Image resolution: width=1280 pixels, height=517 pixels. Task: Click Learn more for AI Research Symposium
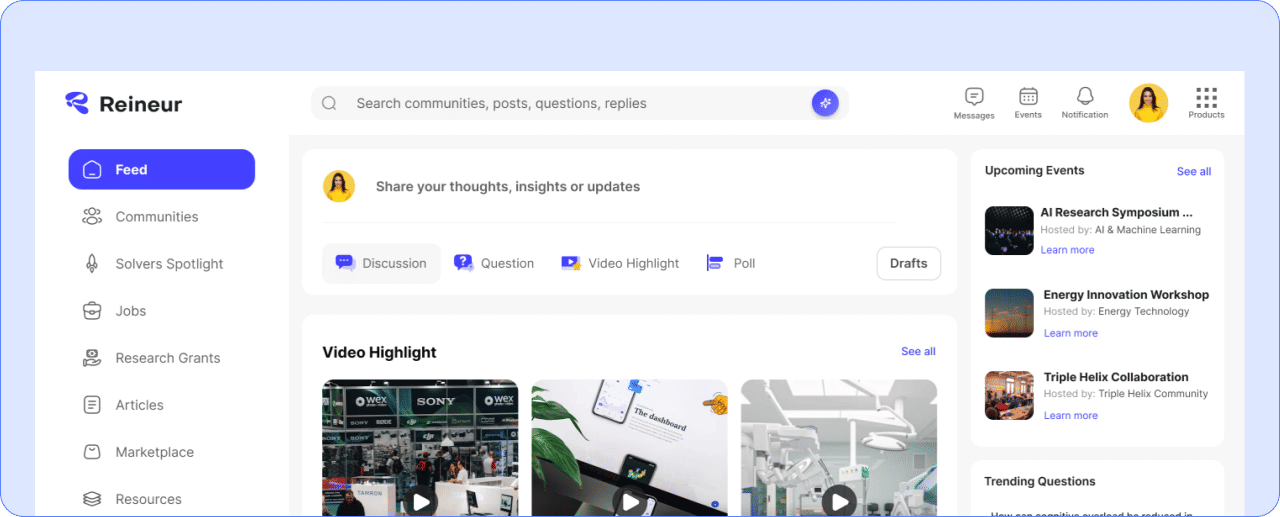(x=1067, y=250)
